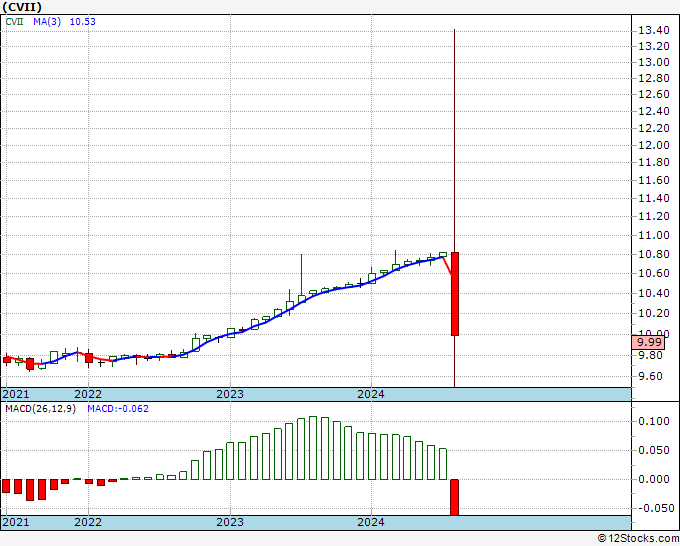680x546 pixels.
Task: Click 2024 on the price chart time axis
Action: point(371,394)
